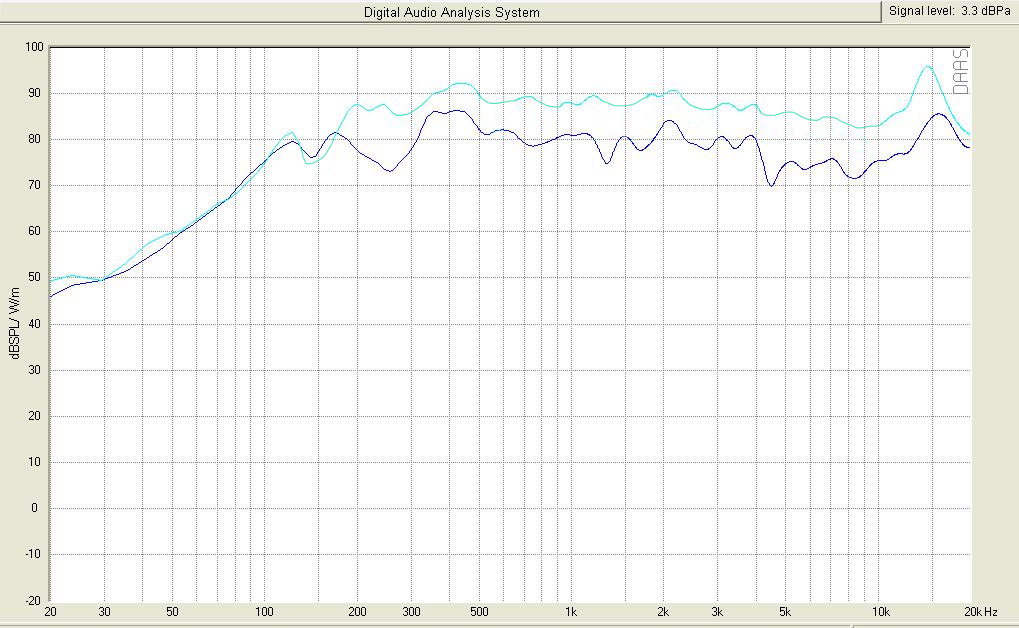Image resolution: width=1019 pixels, height=628 pixels.
Task: Click the dBSPL/ W/m vertical axis label
Action: click(x=15, y=322)
